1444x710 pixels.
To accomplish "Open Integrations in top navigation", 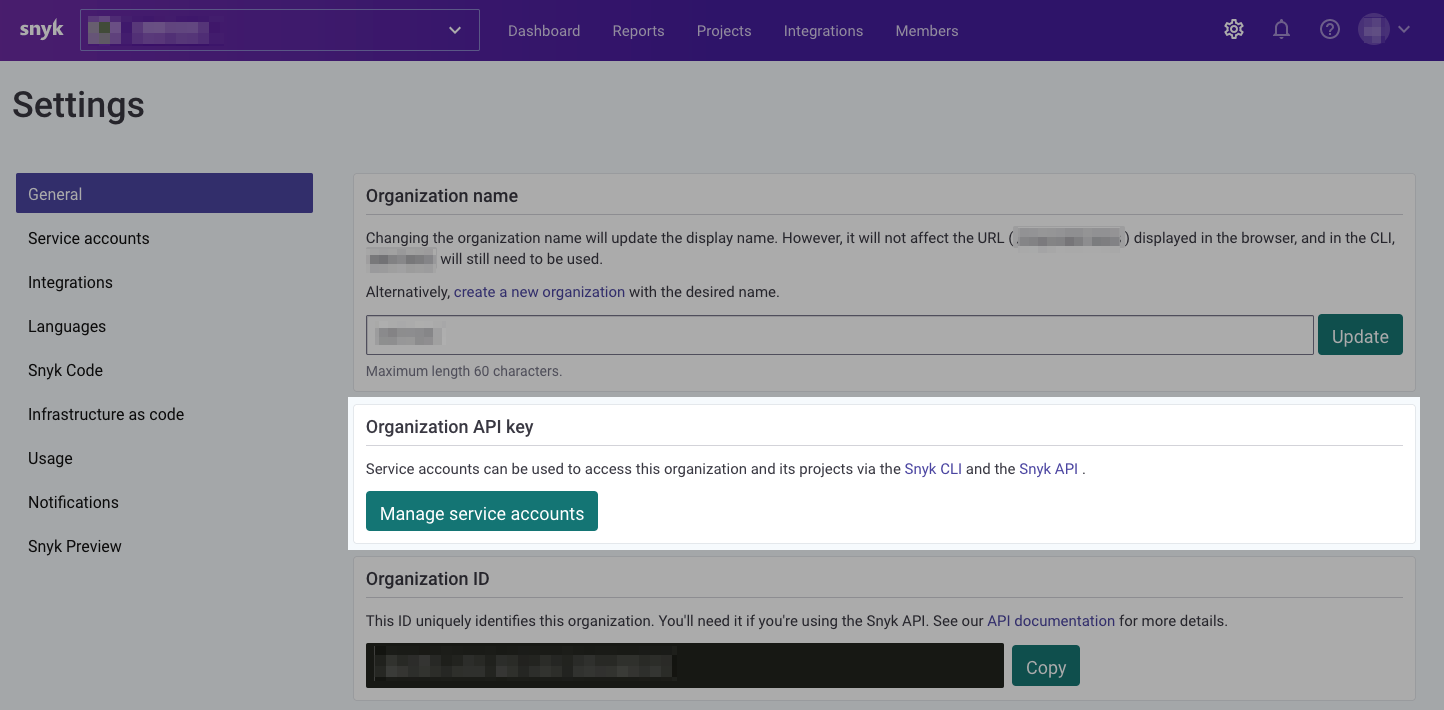I will 823,31.
